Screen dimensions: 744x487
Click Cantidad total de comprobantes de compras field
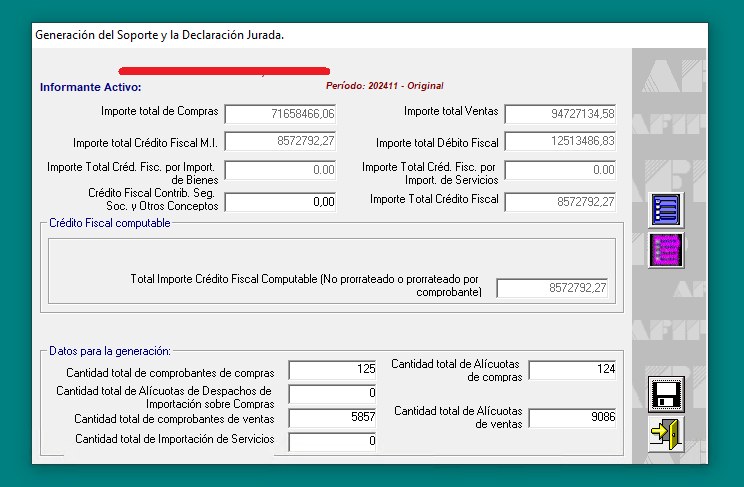(332, 371)
